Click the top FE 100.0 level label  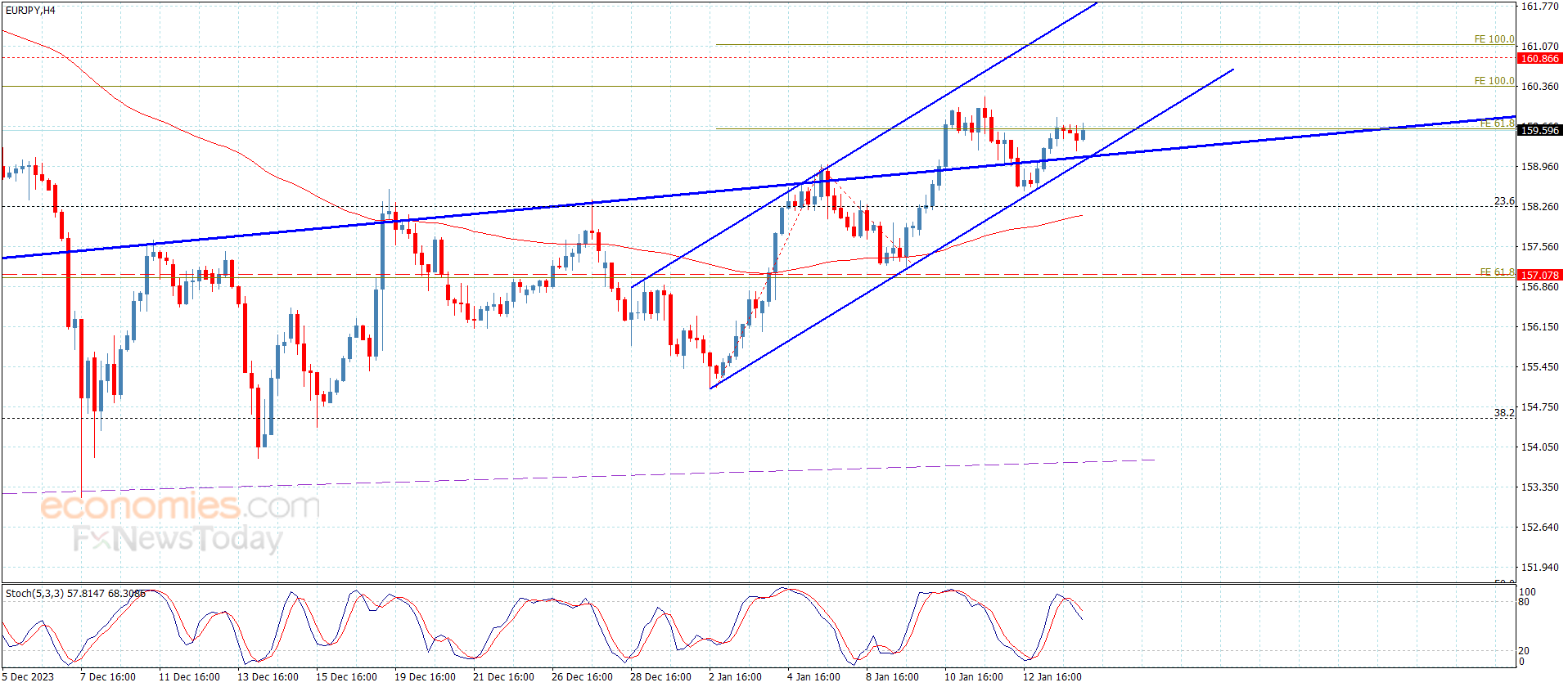click(x=1494, y=39)
